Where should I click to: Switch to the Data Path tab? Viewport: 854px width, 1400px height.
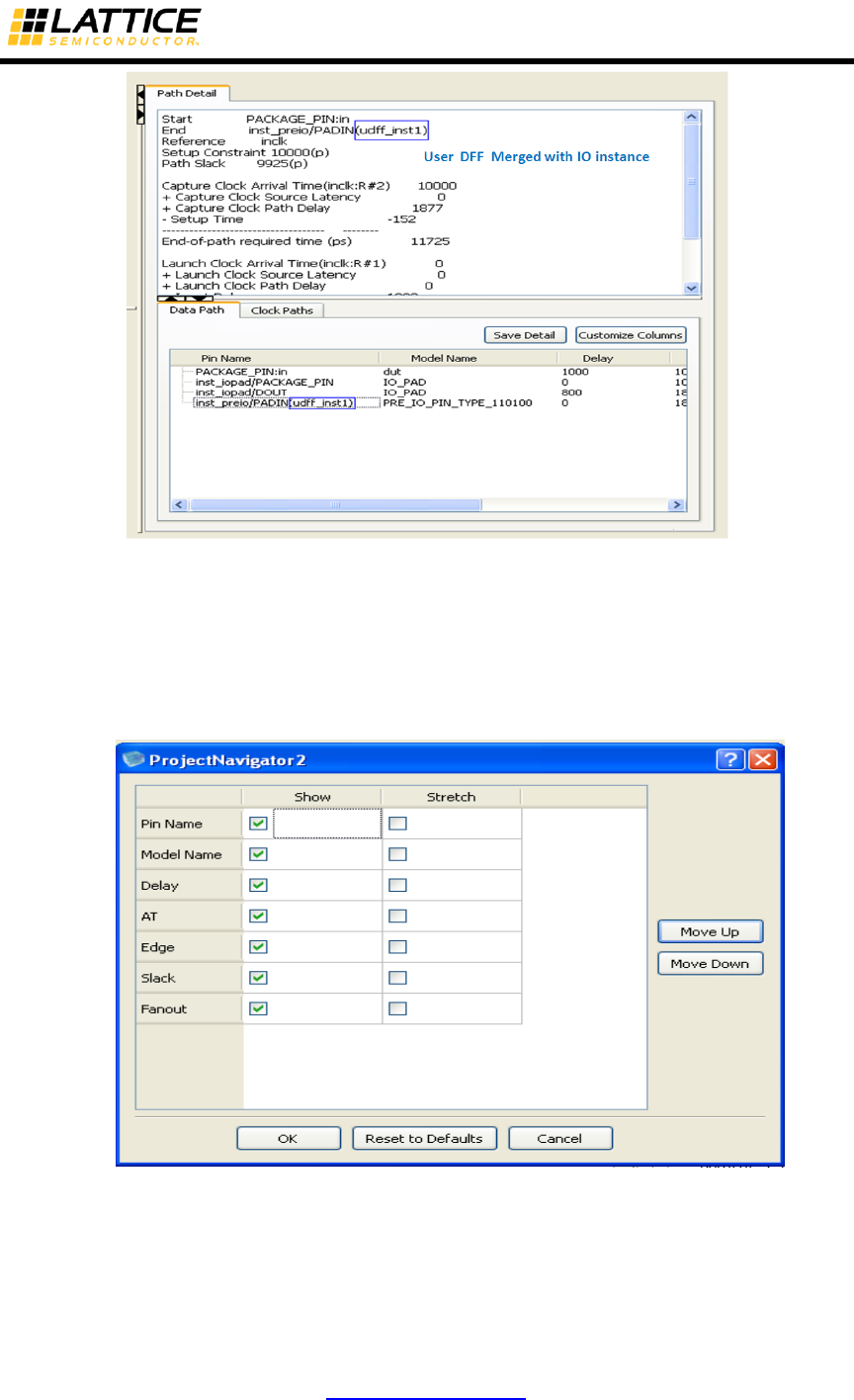click(197, 309)
